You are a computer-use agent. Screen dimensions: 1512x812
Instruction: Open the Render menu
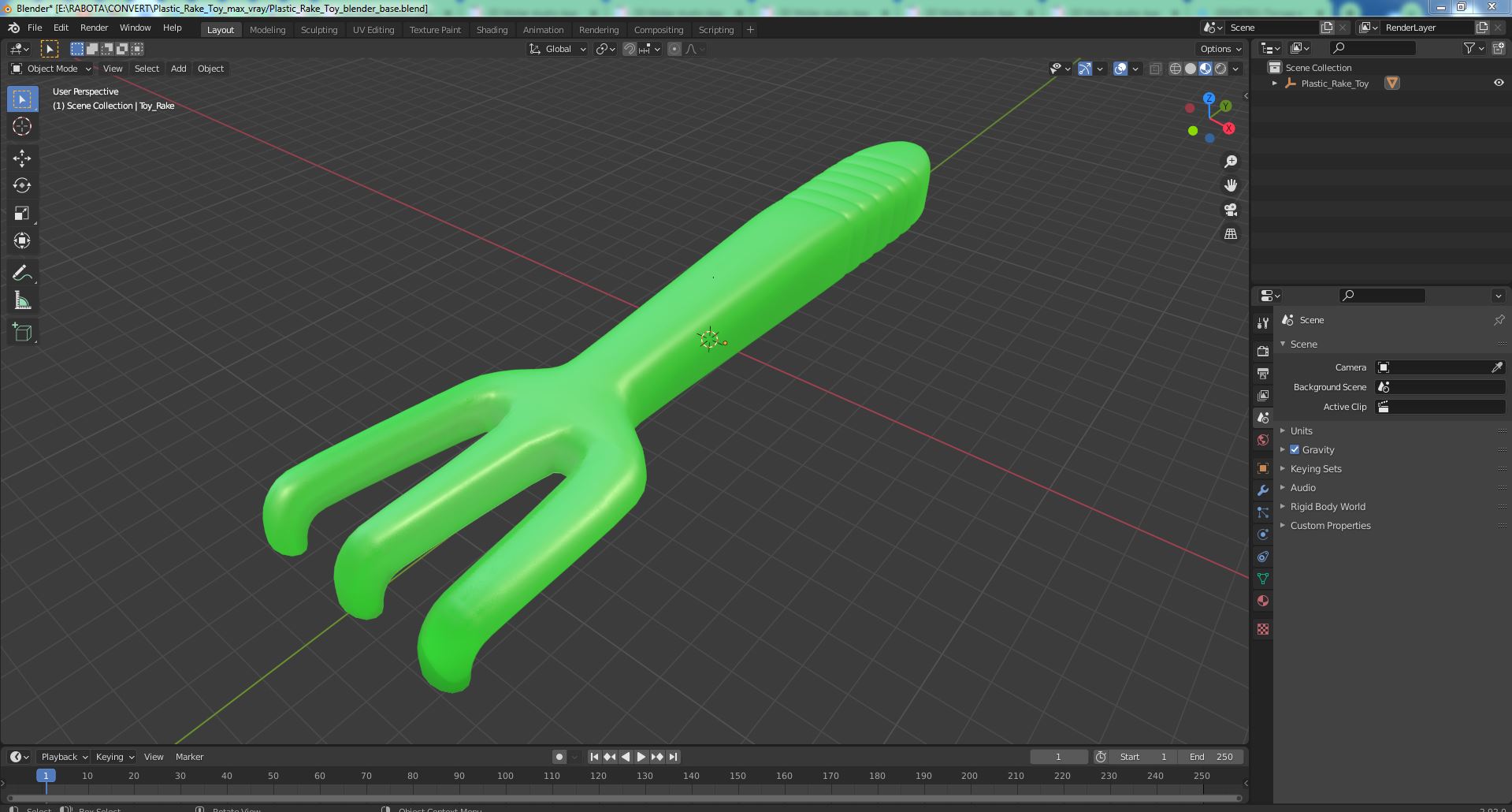click(x=94, y=28)
